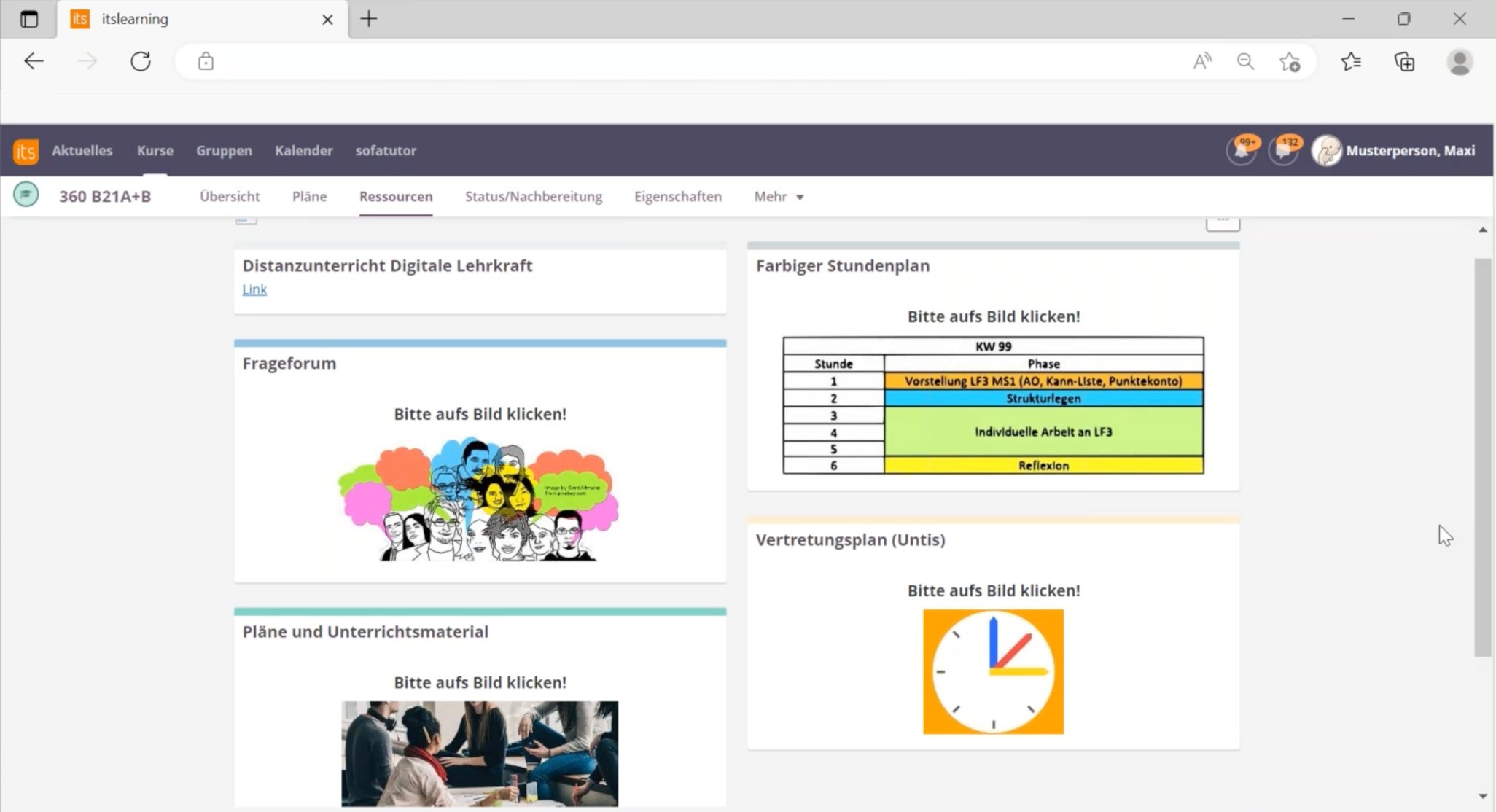Reload the page with the refresh icon
The image size is (1496, 812).
click(x=140, y=61)
